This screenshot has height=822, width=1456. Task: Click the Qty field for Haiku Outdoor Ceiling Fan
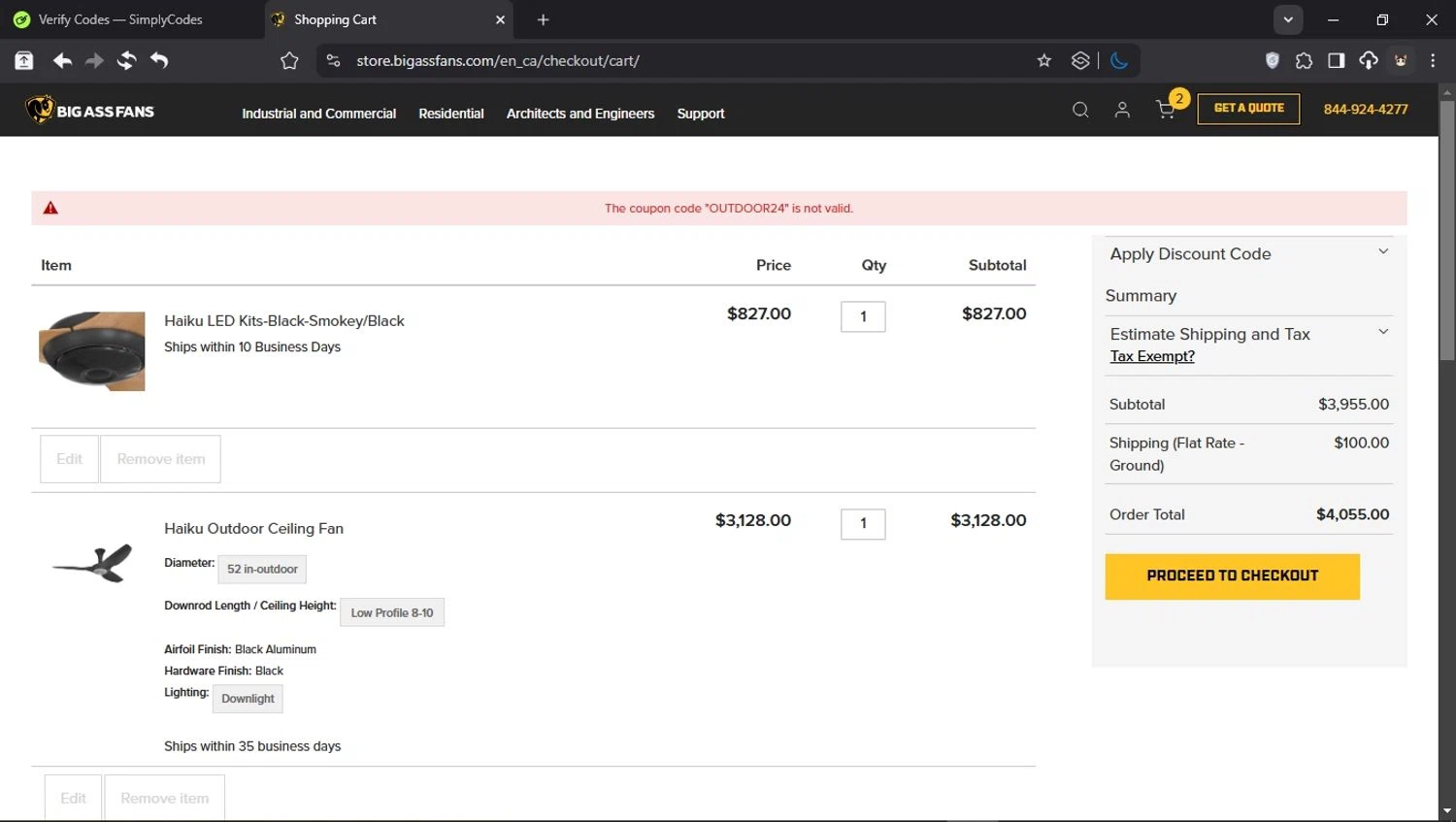tap(863, 524)
